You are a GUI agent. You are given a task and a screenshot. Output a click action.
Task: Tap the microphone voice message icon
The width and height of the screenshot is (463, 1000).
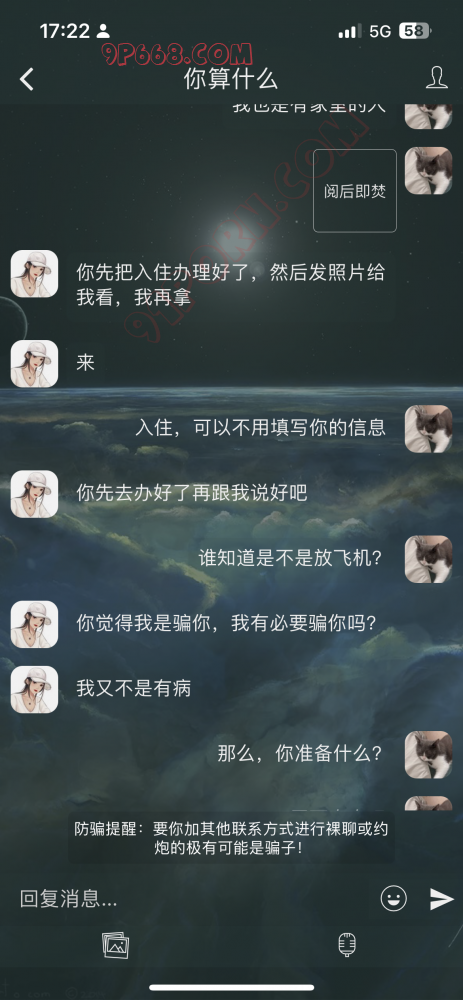pos(347,945)
